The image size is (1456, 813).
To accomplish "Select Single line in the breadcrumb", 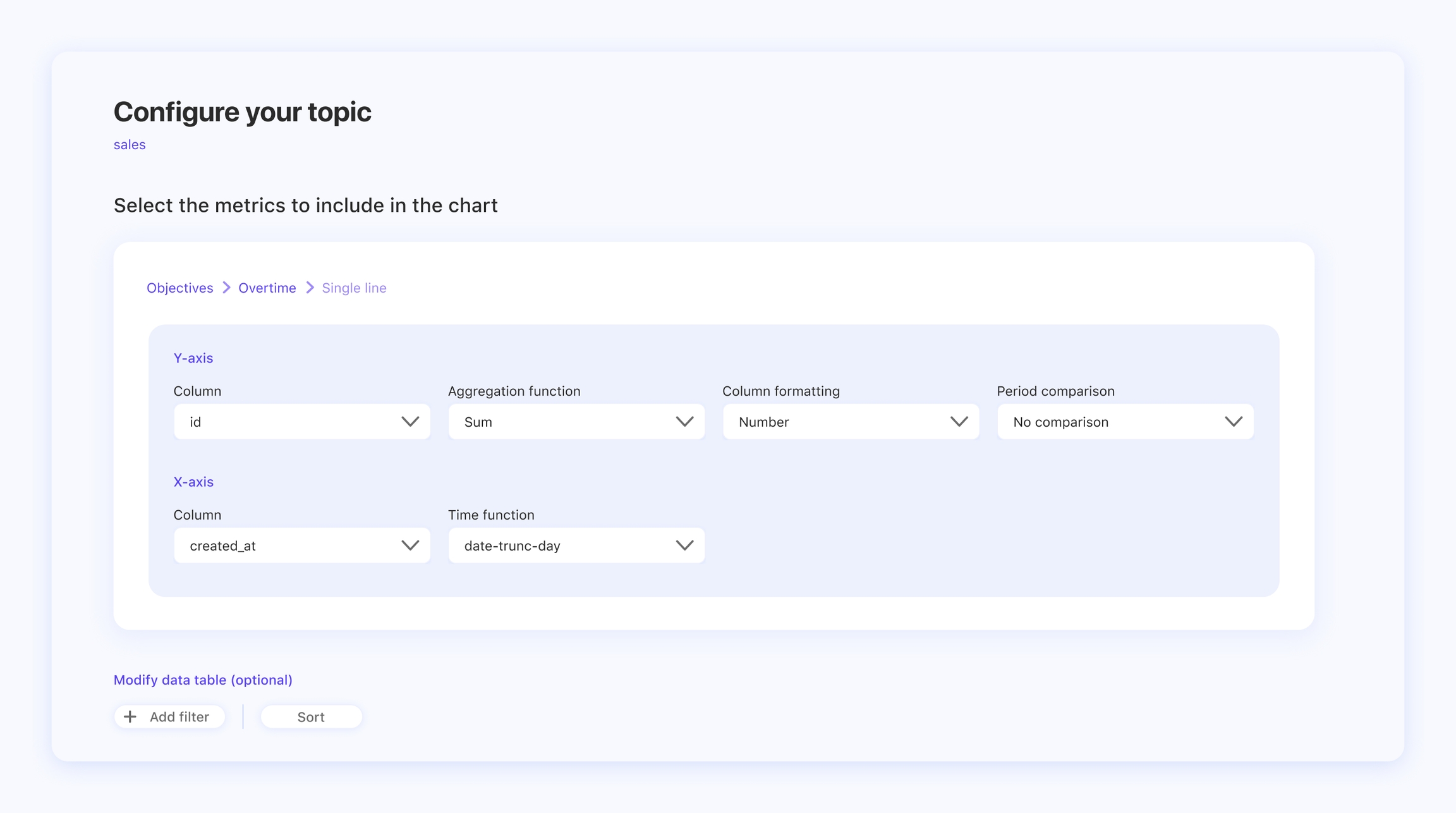I will coord(354,288).
